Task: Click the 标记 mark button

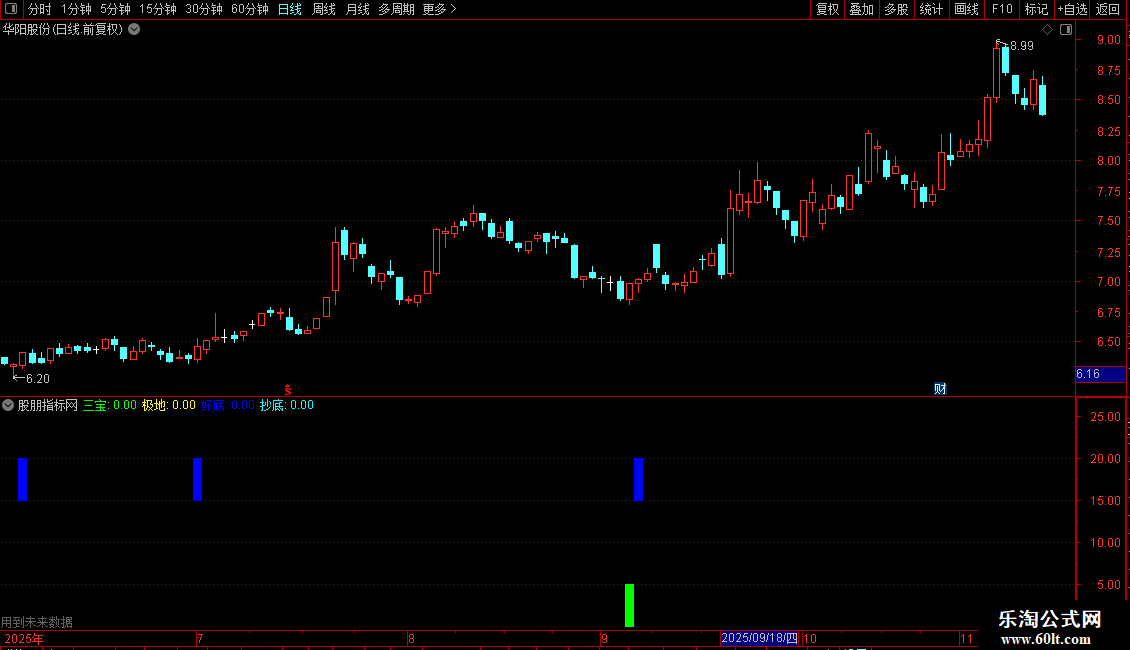Action: coord(1036,9)
